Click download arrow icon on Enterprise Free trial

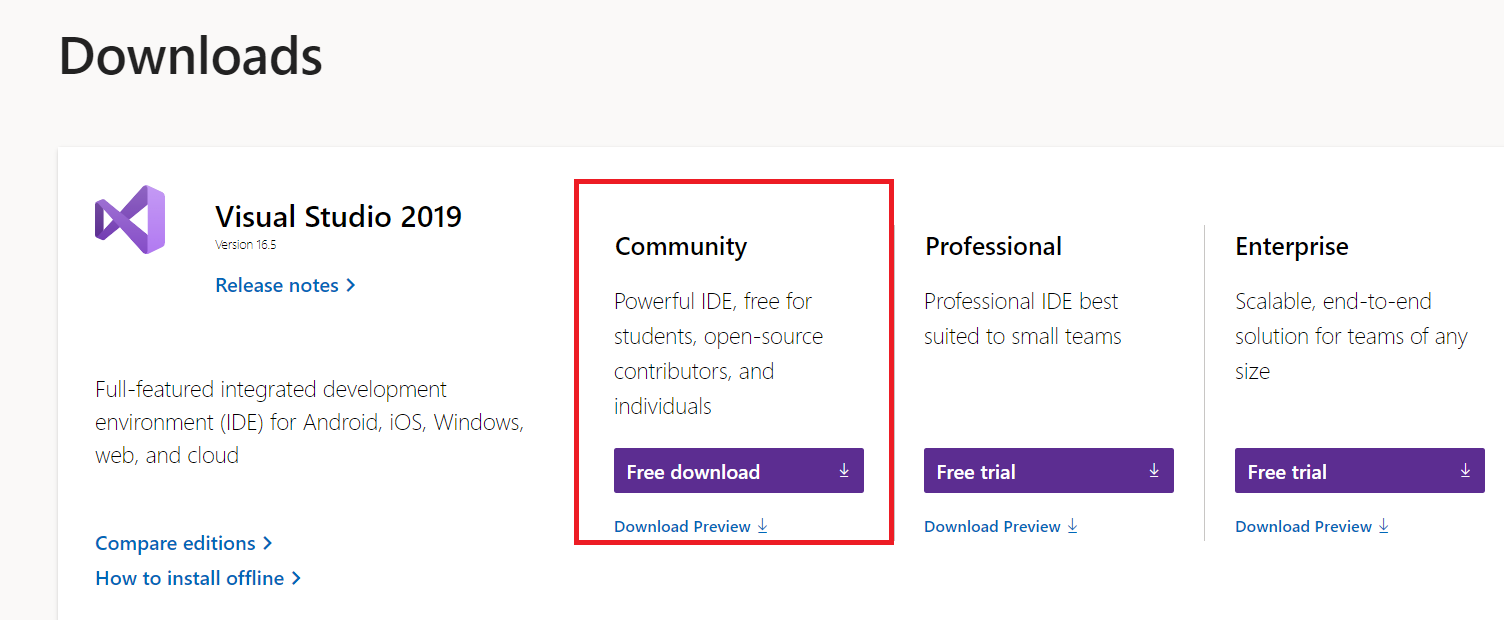pyautogui.click(x=1465, y=470)
